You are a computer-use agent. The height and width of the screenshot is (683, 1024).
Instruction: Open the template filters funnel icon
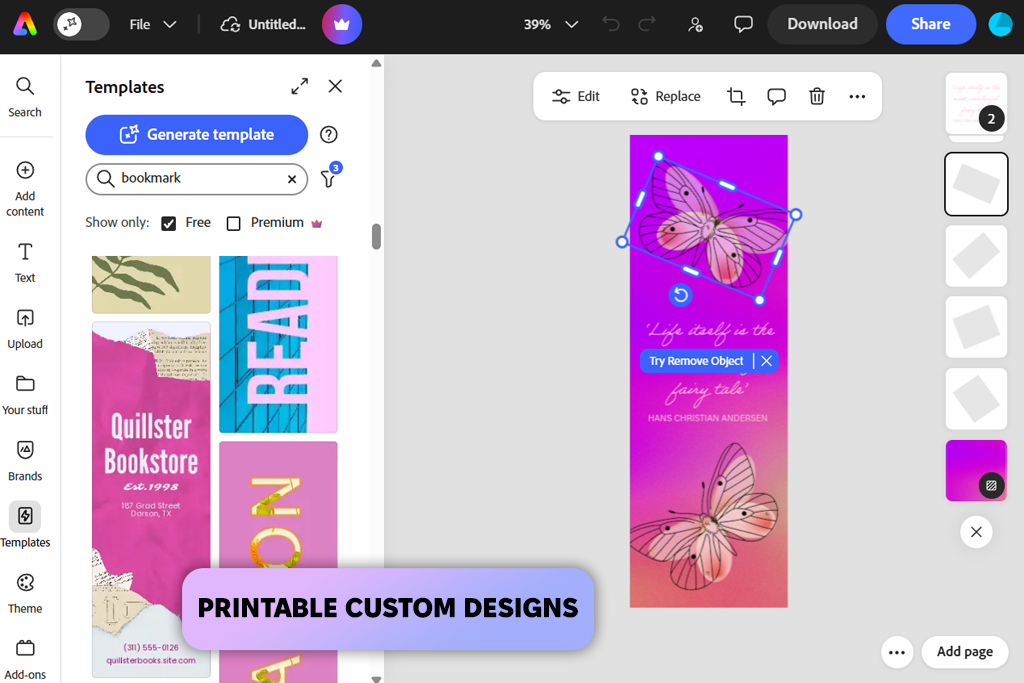click(328, 178)
